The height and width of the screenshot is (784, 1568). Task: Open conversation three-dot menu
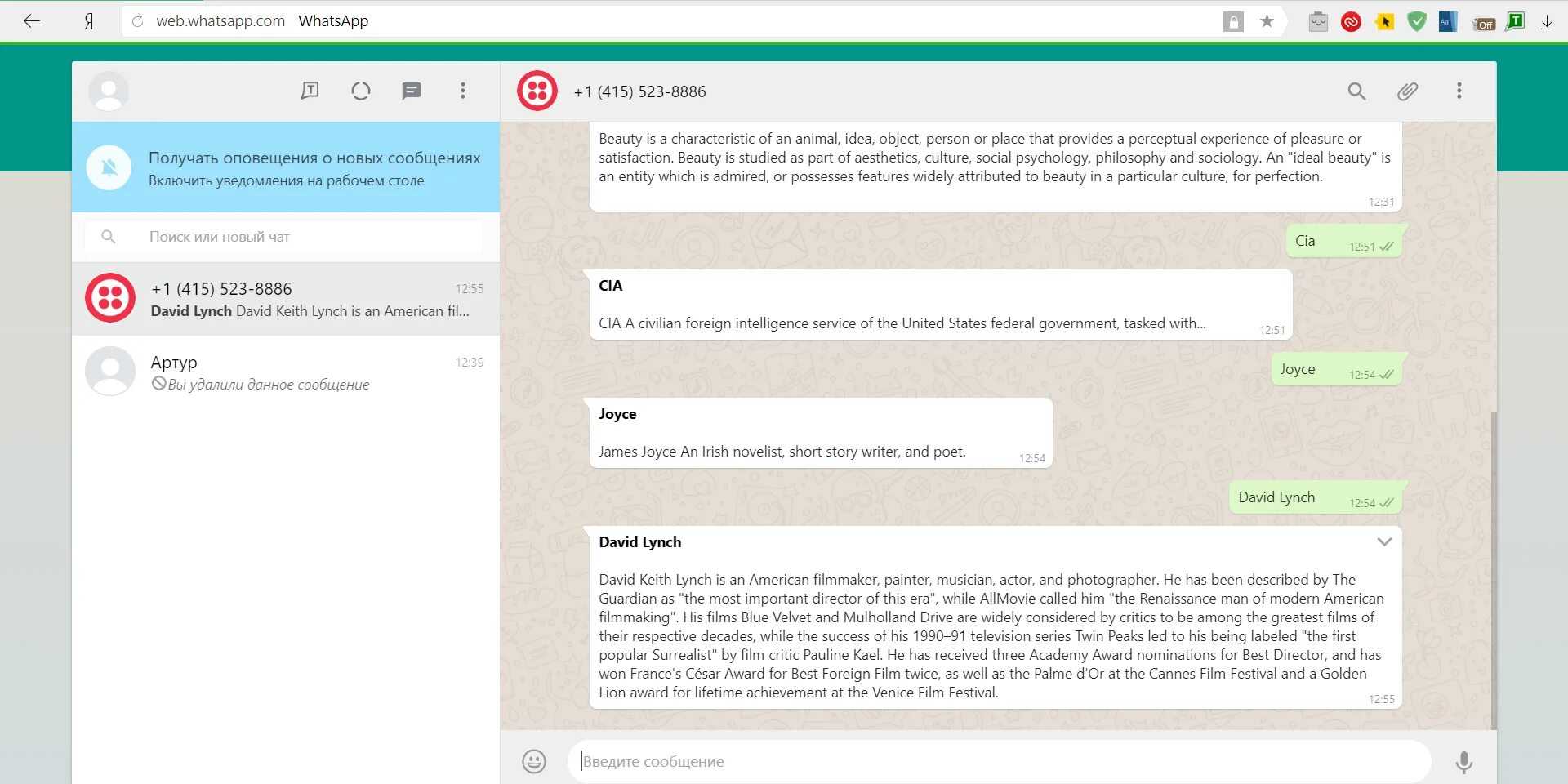click(x=1459, y=91)
